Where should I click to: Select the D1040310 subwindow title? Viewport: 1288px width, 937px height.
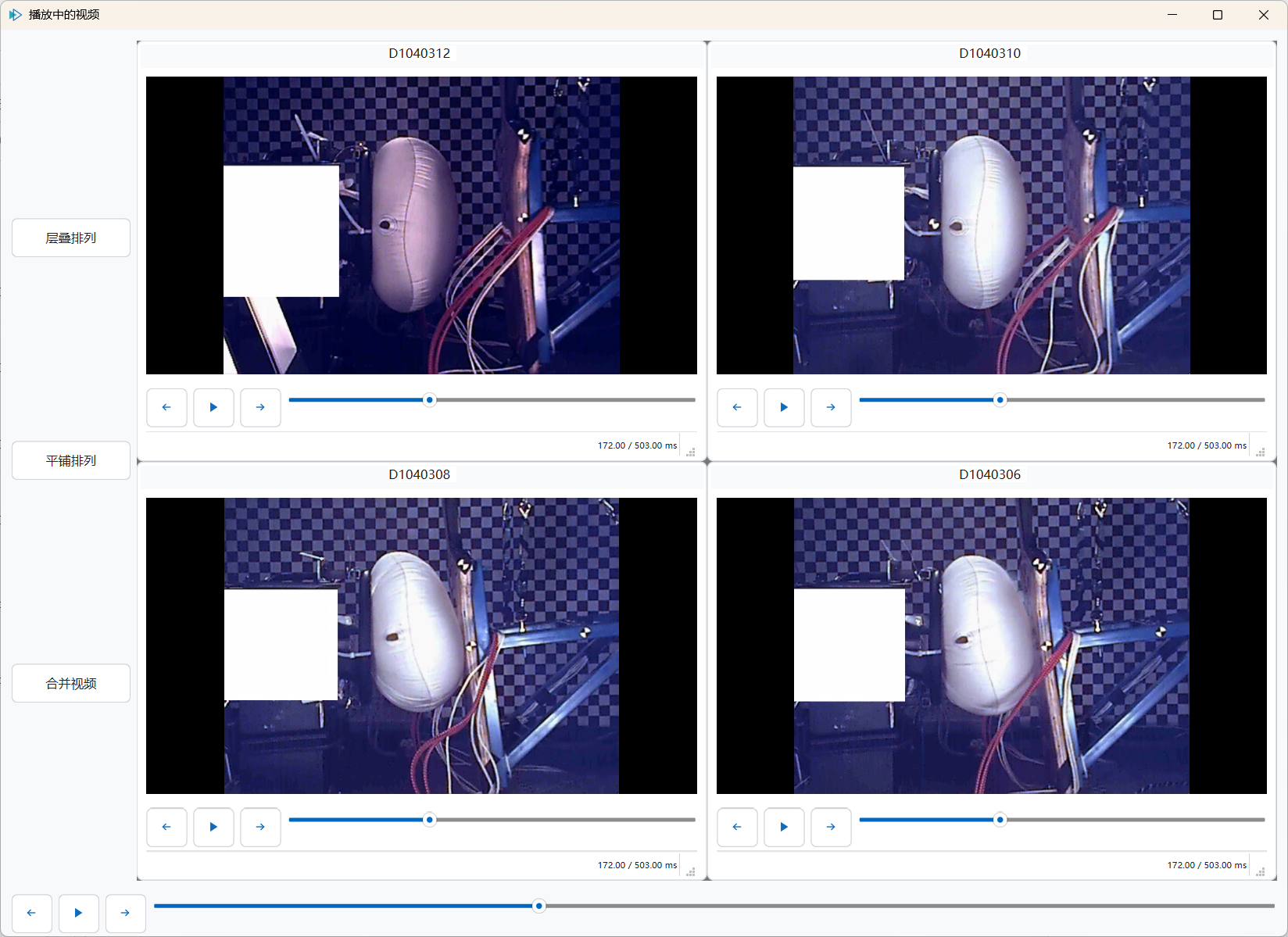coord(990,53)
